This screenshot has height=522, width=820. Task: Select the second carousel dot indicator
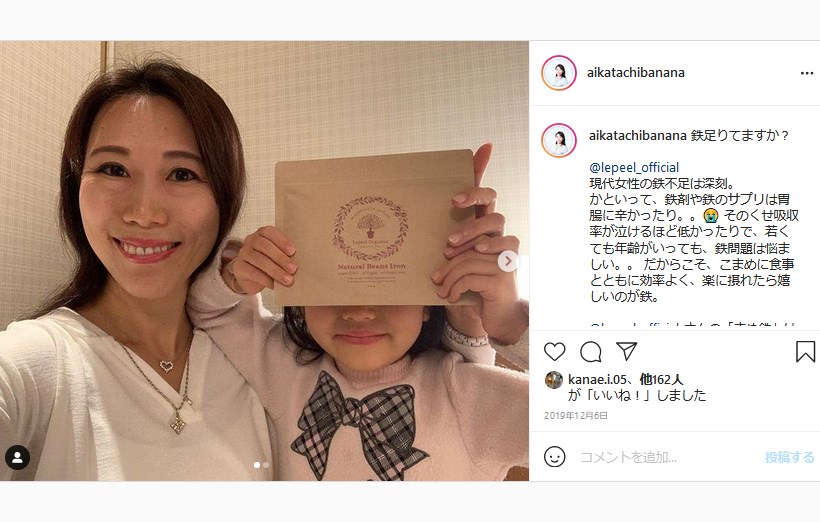[x=266, y=465]
